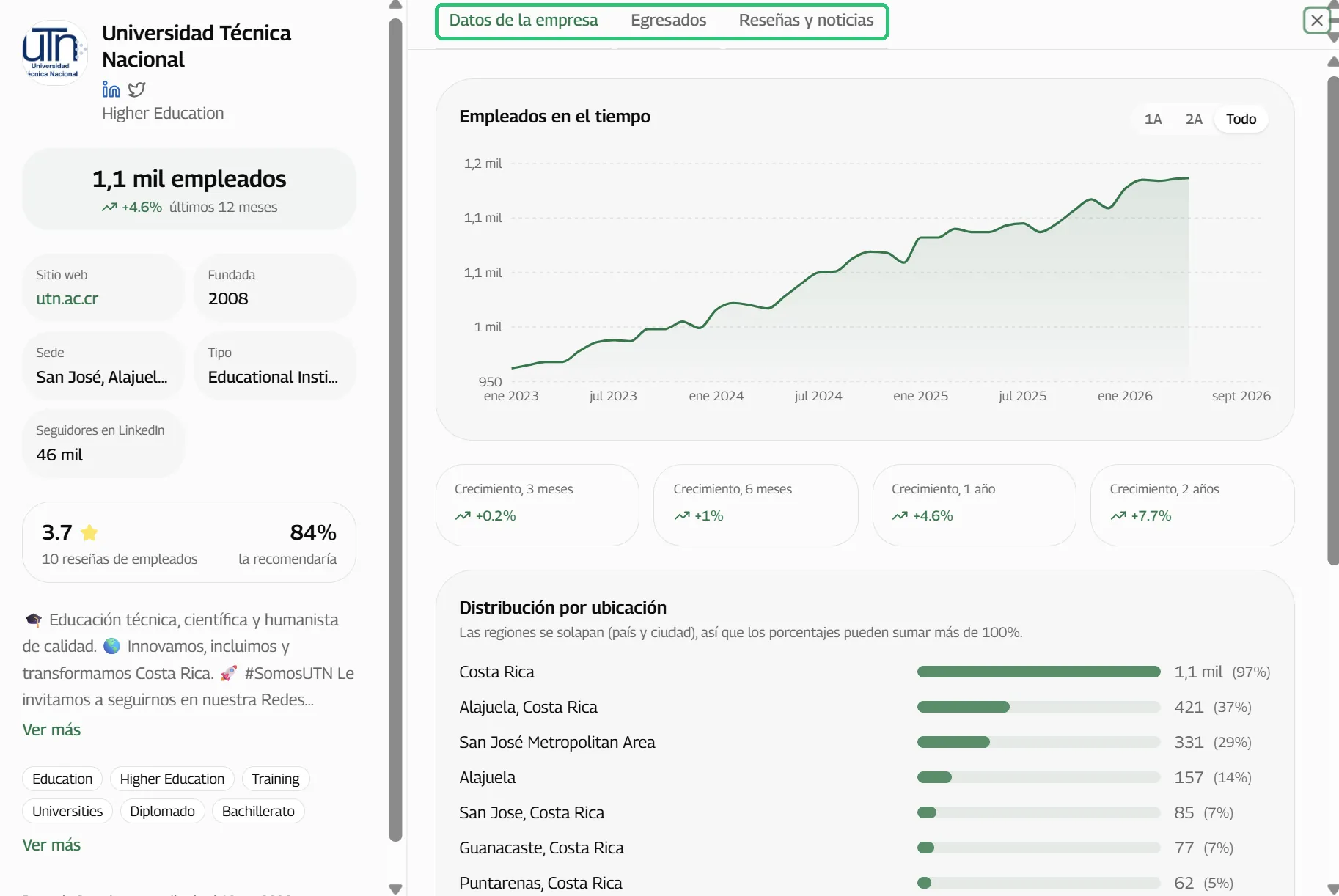
Task: Open the company's LinkedIn profile icon
Action: [x=111, y=89]
